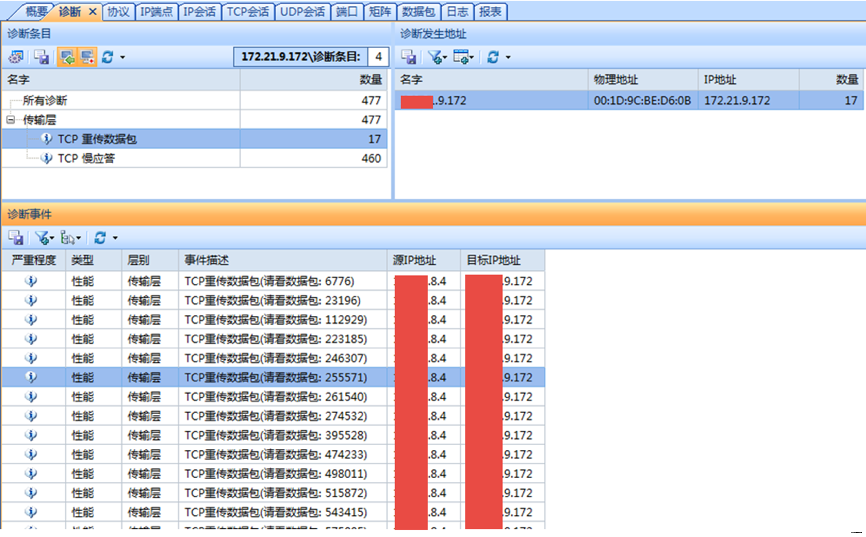The image size is (866, 537).
Task: Click severity info icon in packet 498011 row
Action: pyautogui.click(x=31, y=473)
